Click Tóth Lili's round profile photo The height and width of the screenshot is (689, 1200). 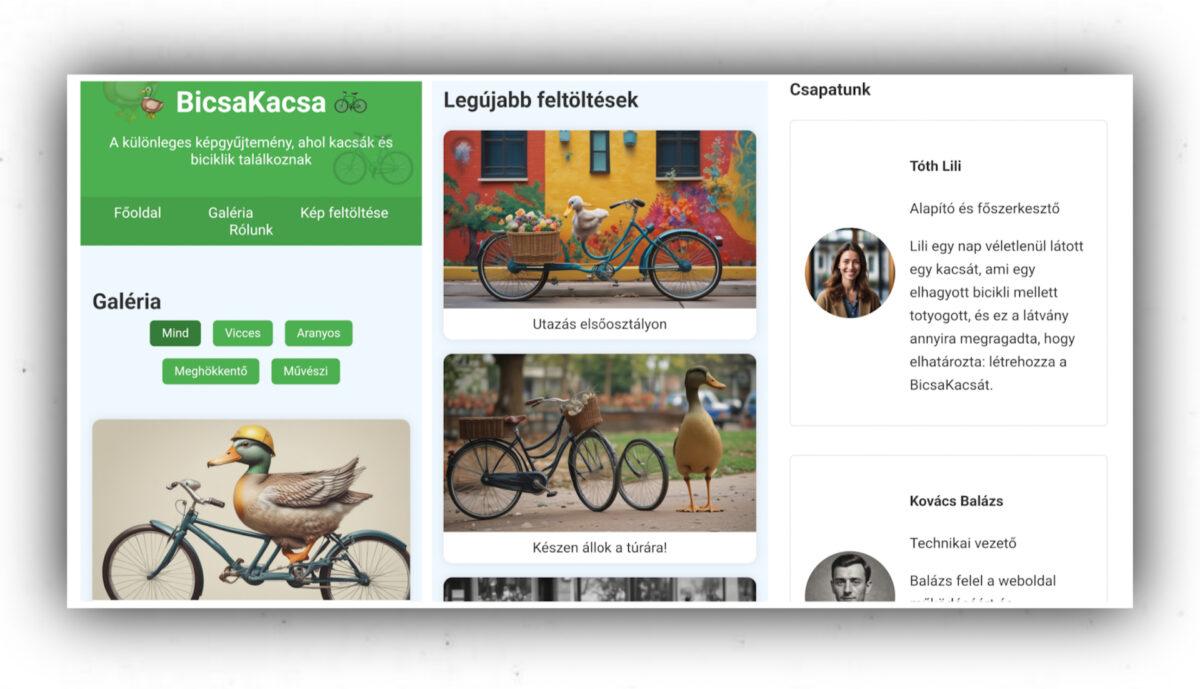pyautogui.click(x=850, y=273)
